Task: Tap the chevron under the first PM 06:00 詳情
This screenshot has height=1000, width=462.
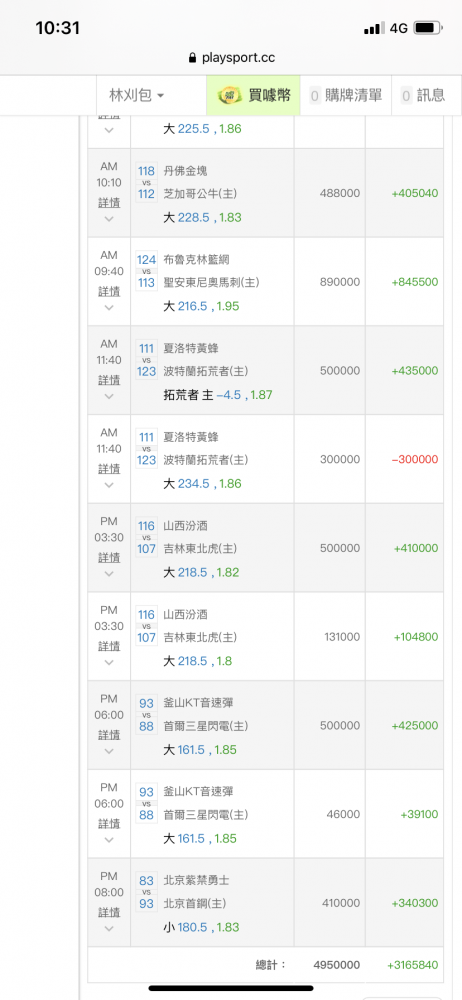Action: (109, 751)
